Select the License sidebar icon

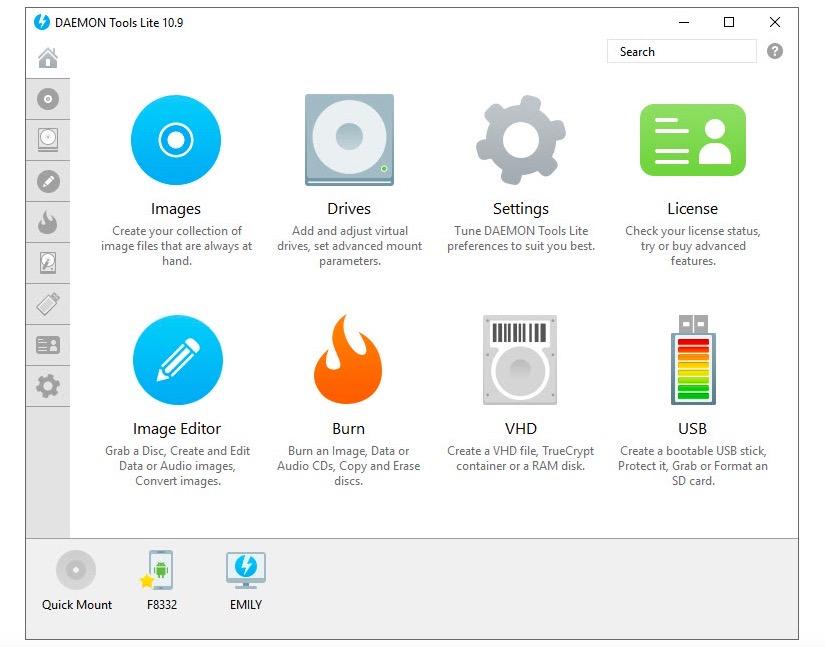48,345
